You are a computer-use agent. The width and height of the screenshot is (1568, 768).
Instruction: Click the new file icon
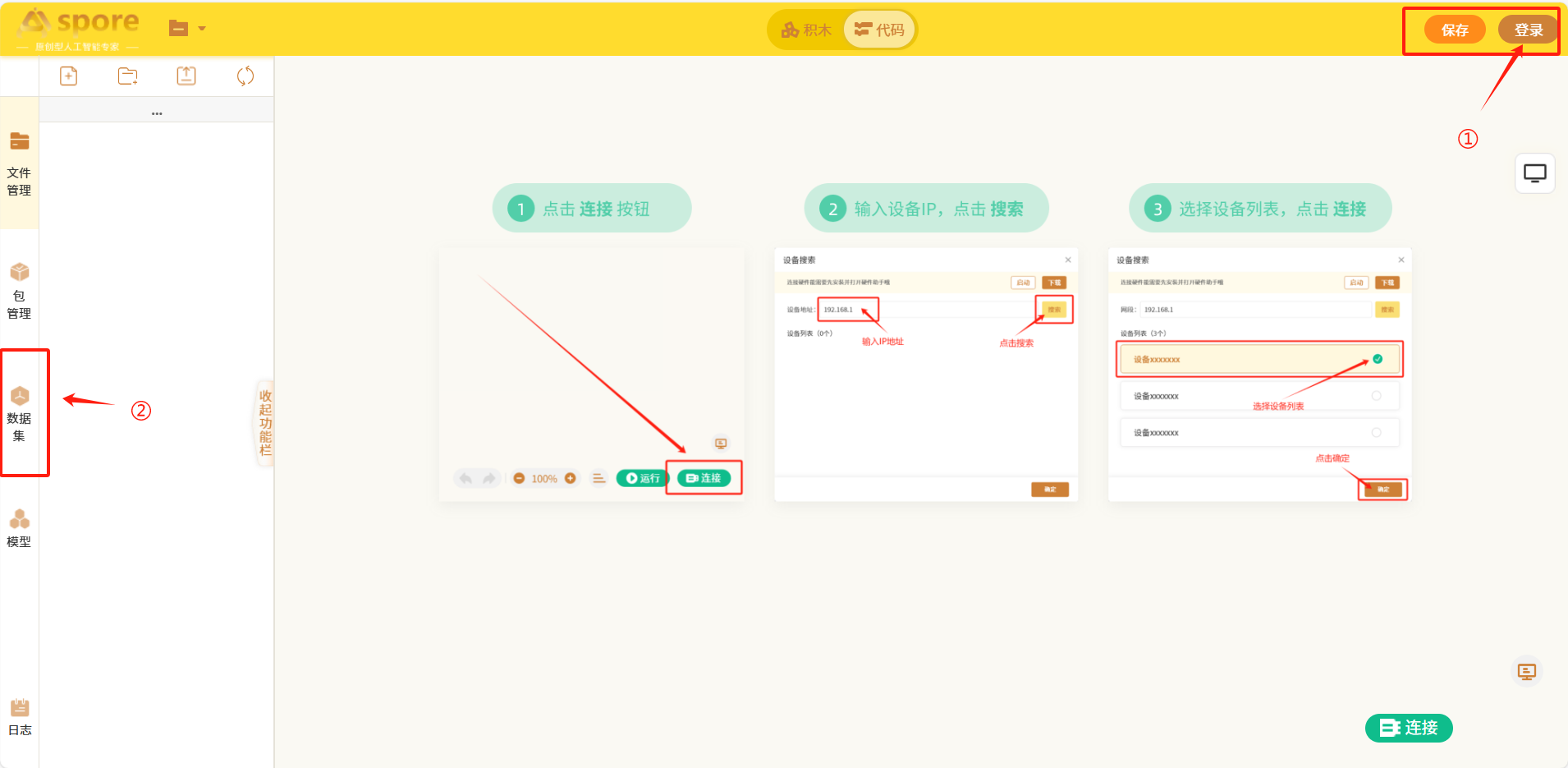point(69,76)
